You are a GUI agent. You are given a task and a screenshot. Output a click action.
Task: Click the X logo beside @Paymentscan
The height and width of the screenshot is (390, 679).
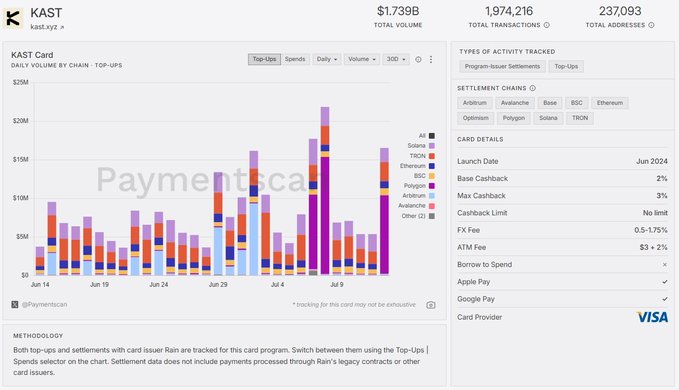(x=15, y=305)
